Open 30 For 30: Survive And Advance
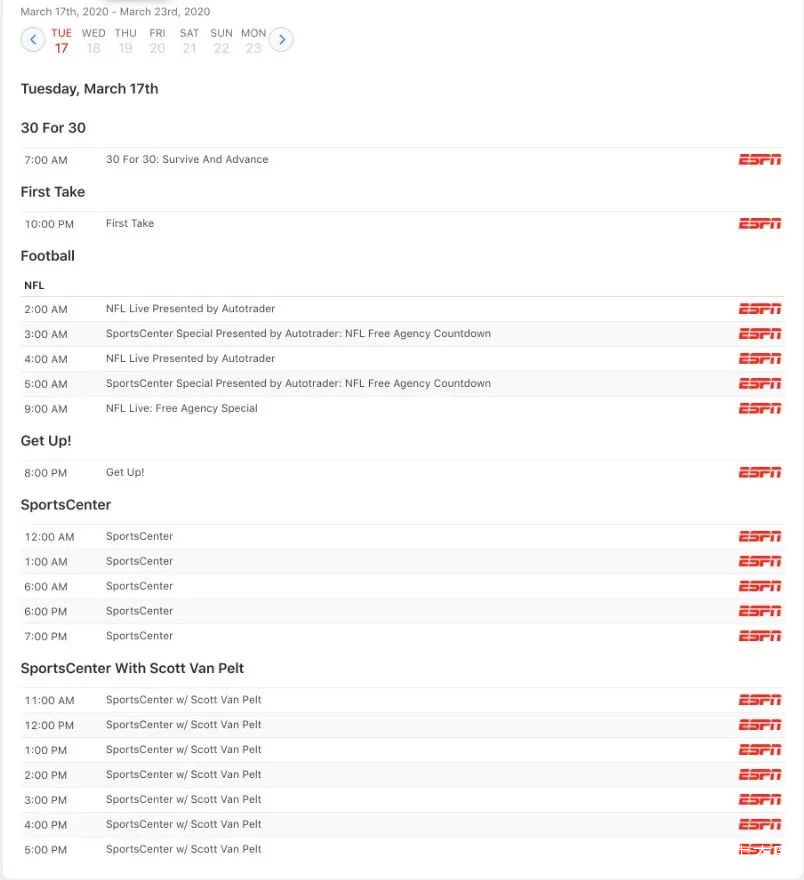The image size is (804, 880). click(x=187, y=160)
